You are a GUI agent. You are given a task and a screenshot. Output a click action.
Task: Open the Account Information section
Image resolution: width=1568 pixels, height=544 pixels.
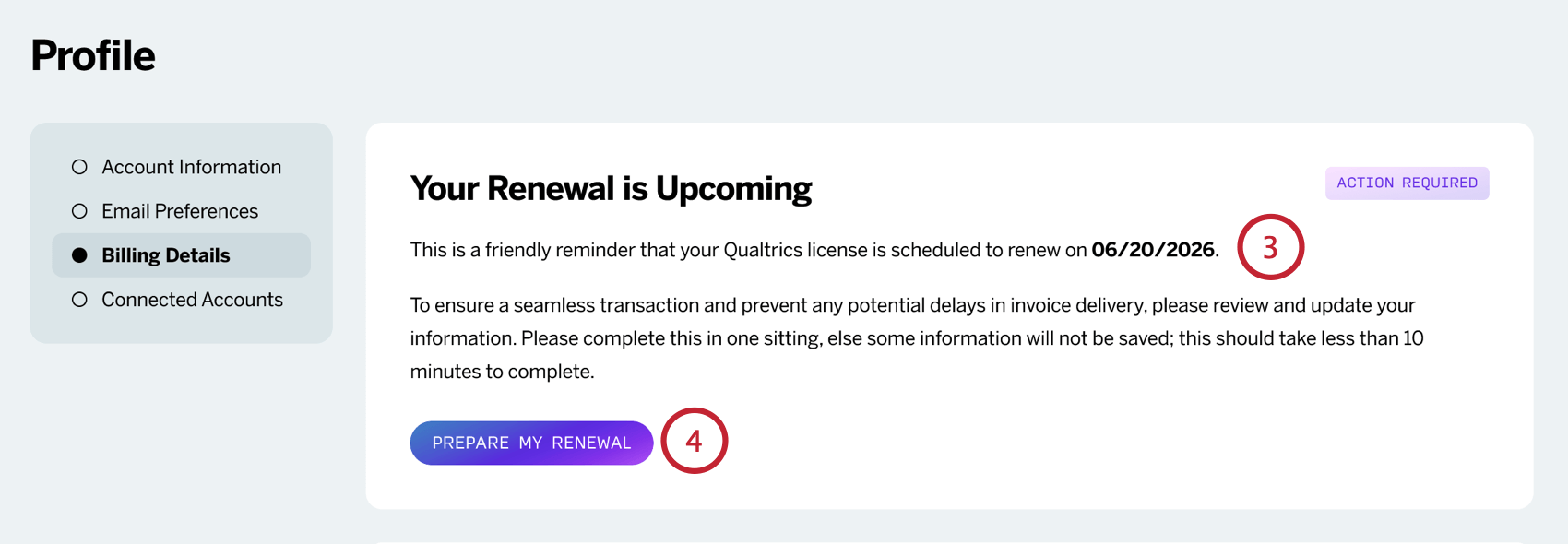point(191,166)
